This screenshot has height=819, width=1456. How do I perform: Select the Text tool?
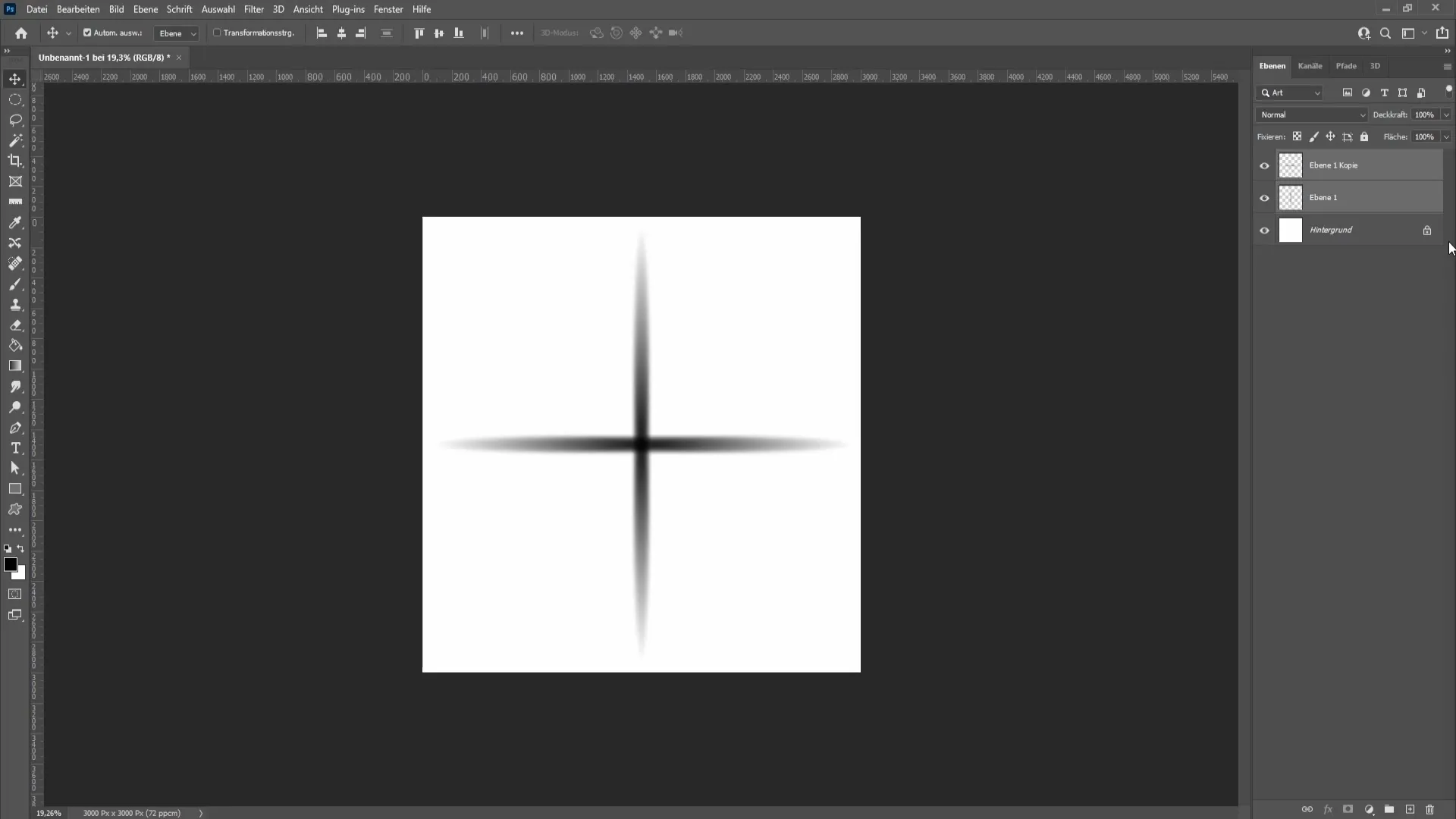coord(15,447)
